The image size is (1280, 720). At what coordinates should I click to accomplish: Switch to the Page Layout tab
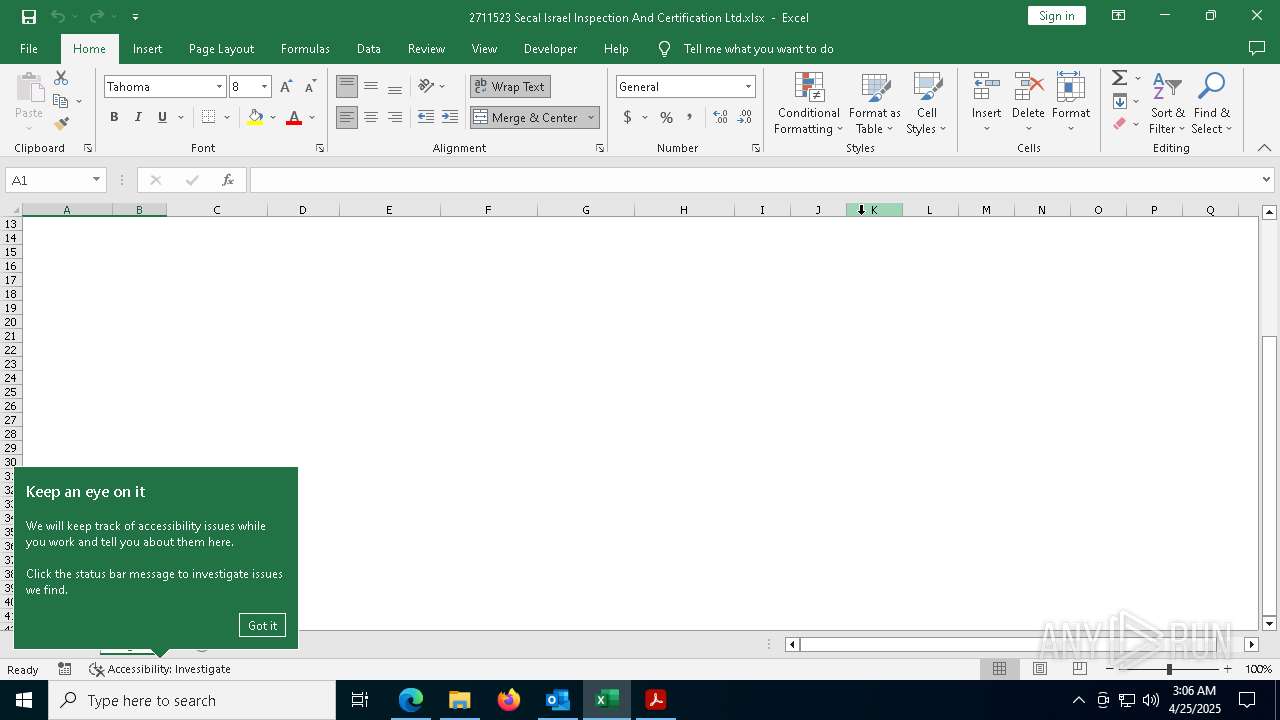pos(221,48)
